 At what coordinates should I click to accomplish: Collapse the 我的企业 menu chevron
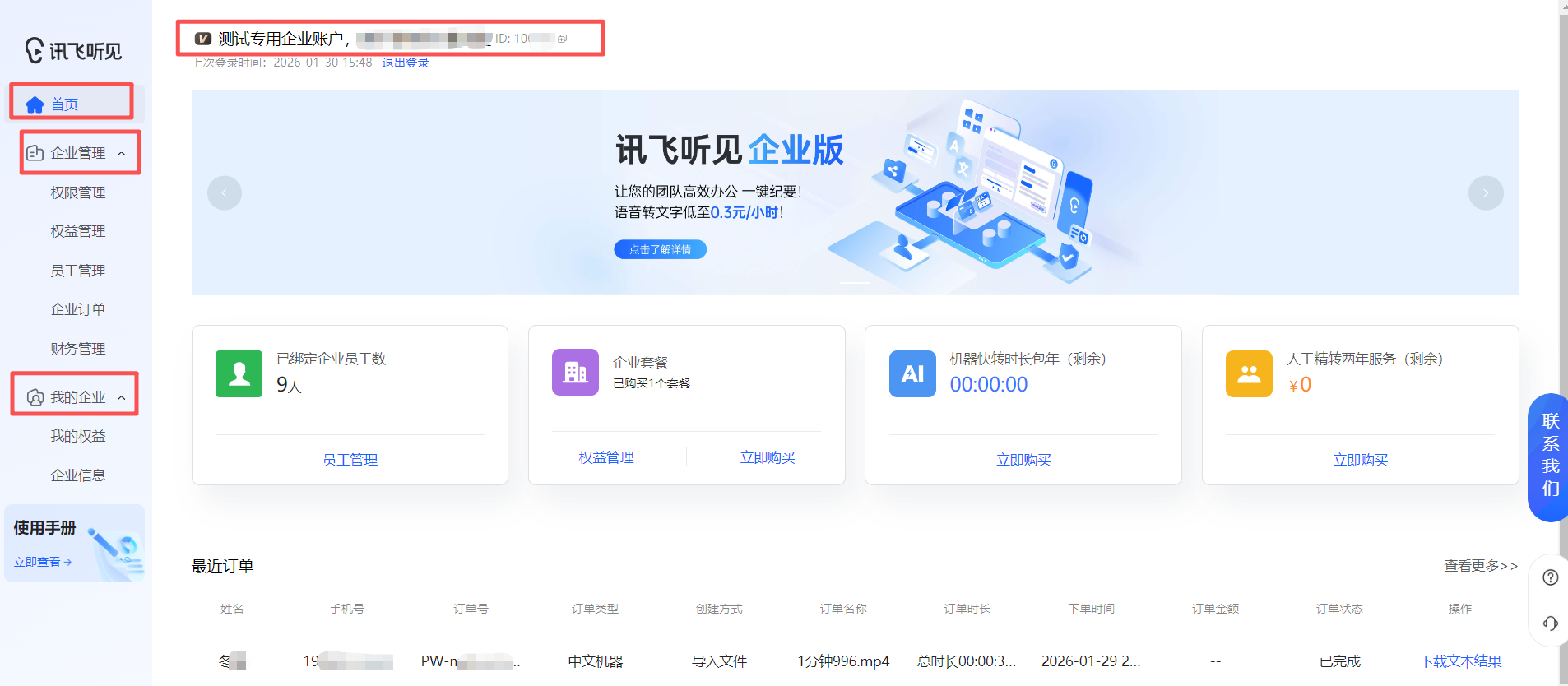click(122, 398)
